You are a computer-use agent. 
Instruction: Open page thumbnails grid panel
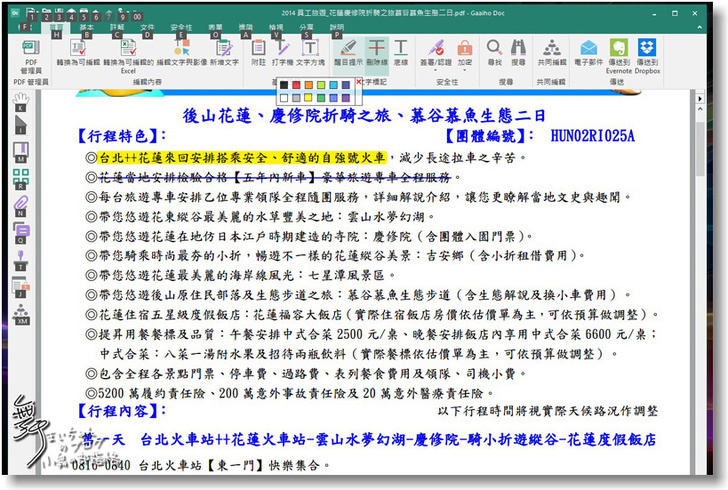click(20, 177)
